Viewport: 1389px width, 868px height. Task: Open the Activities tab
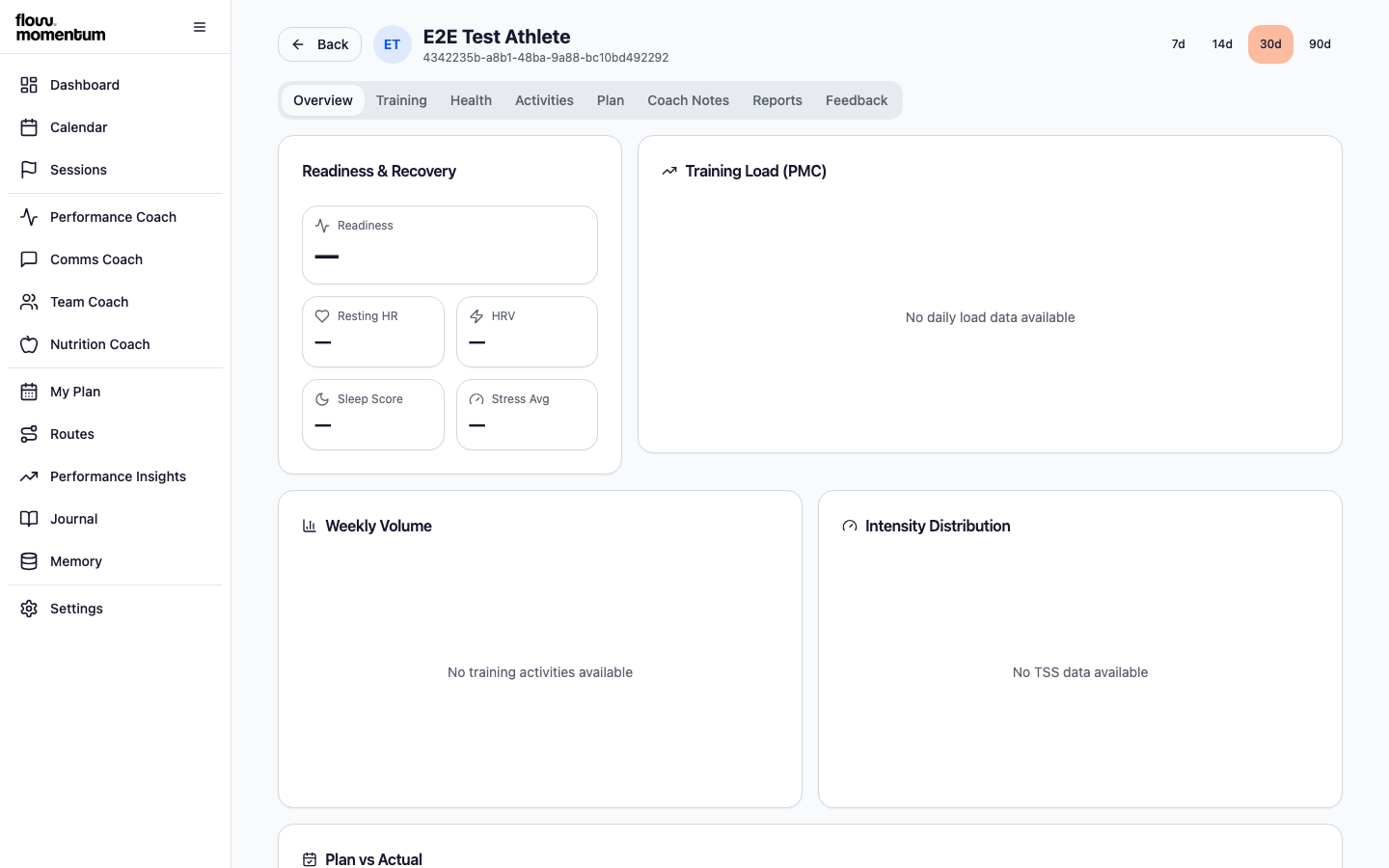point(544,100)
